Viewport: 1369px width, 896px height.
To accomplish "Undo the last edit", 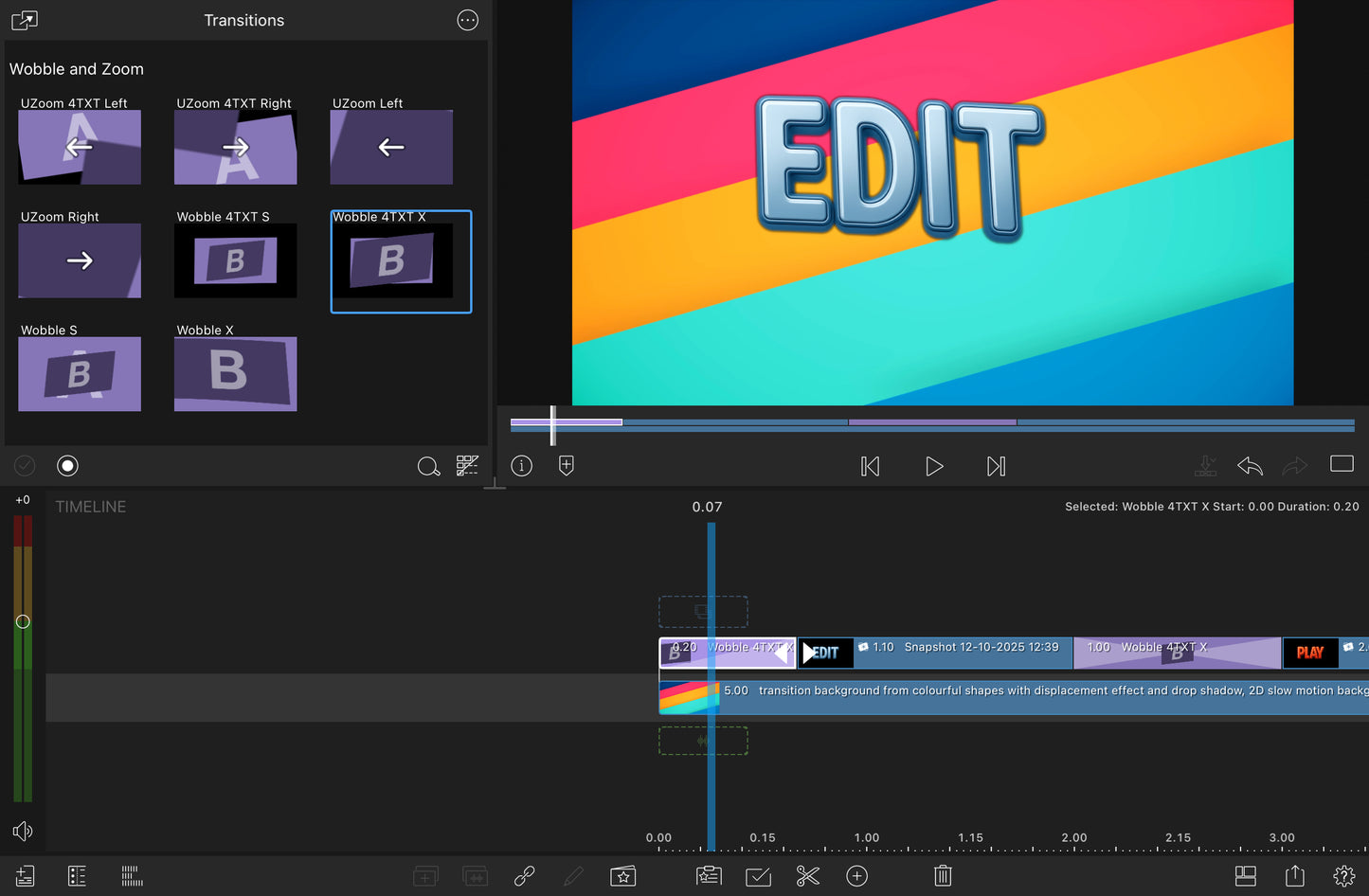I will point(1249,466).
